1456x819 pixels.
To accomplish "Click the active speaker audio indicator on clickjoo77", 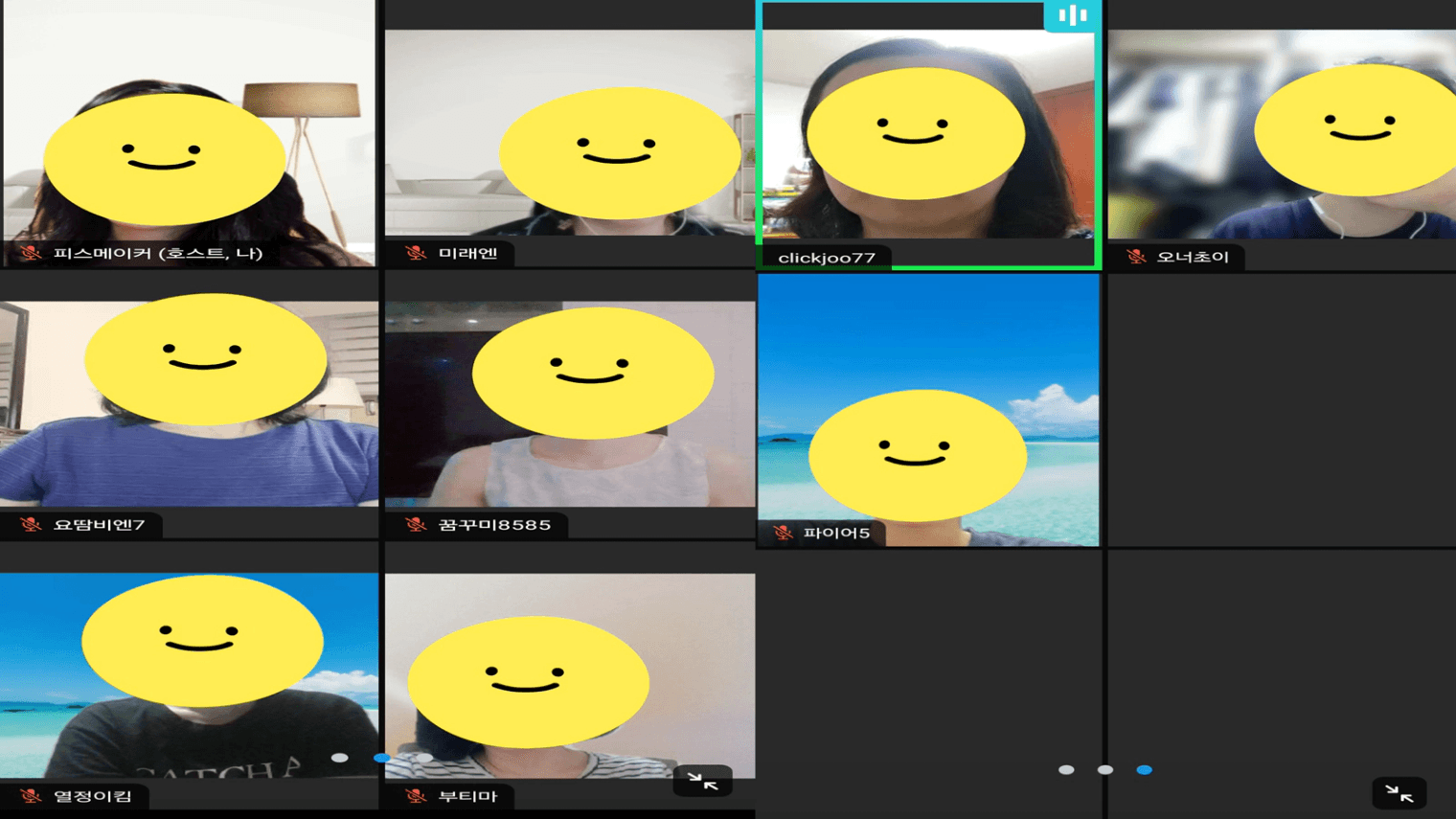I will point(1071,15).
